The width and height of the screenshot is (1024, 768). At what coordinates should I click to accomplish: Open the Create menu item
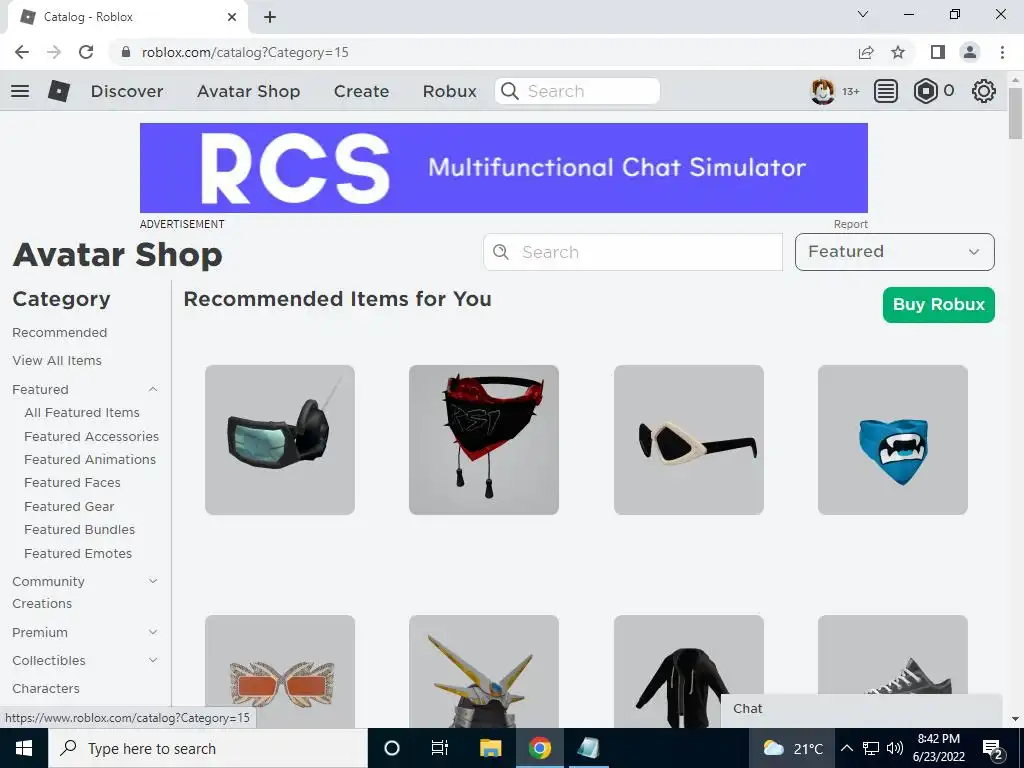(361, 91)
